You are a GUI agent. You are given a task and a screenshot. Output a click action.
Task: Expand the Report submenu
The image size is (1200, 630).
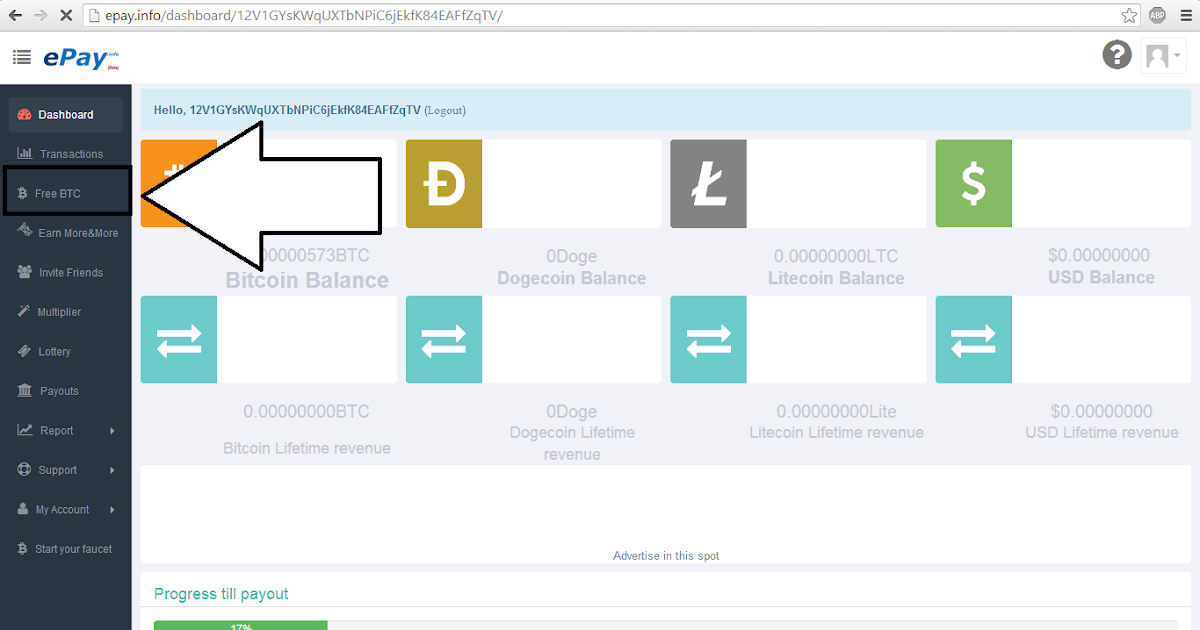tap(66, 430)
